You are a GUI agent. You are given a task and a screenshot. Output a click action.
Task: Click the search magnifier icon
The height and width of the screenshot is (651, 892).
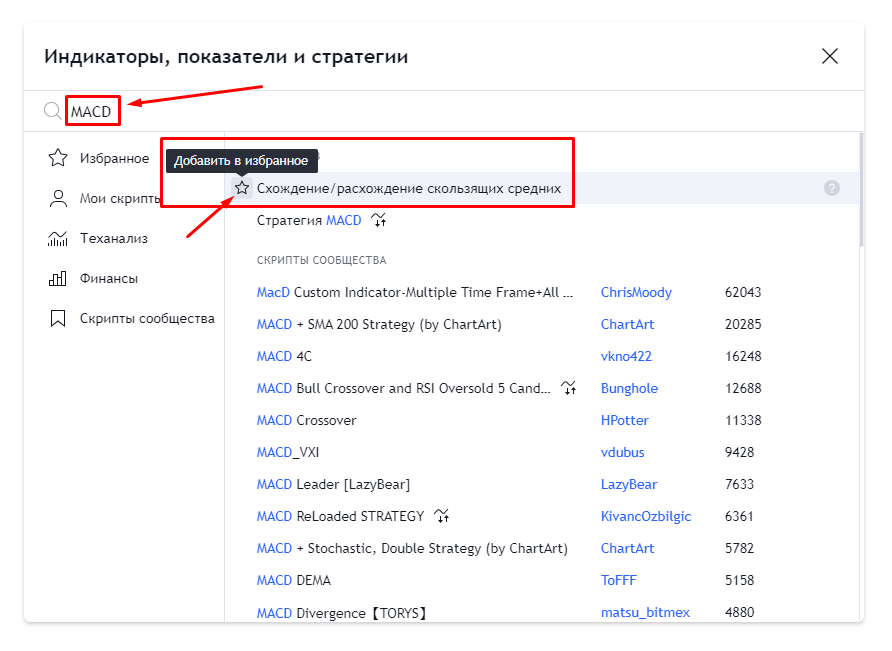pos(52,110)
